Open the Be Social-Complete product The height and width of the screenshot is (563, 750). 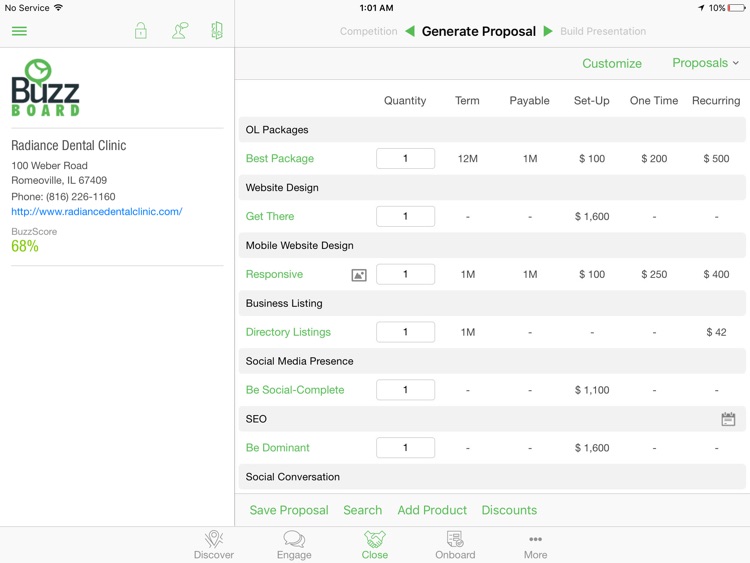point(295,390)
